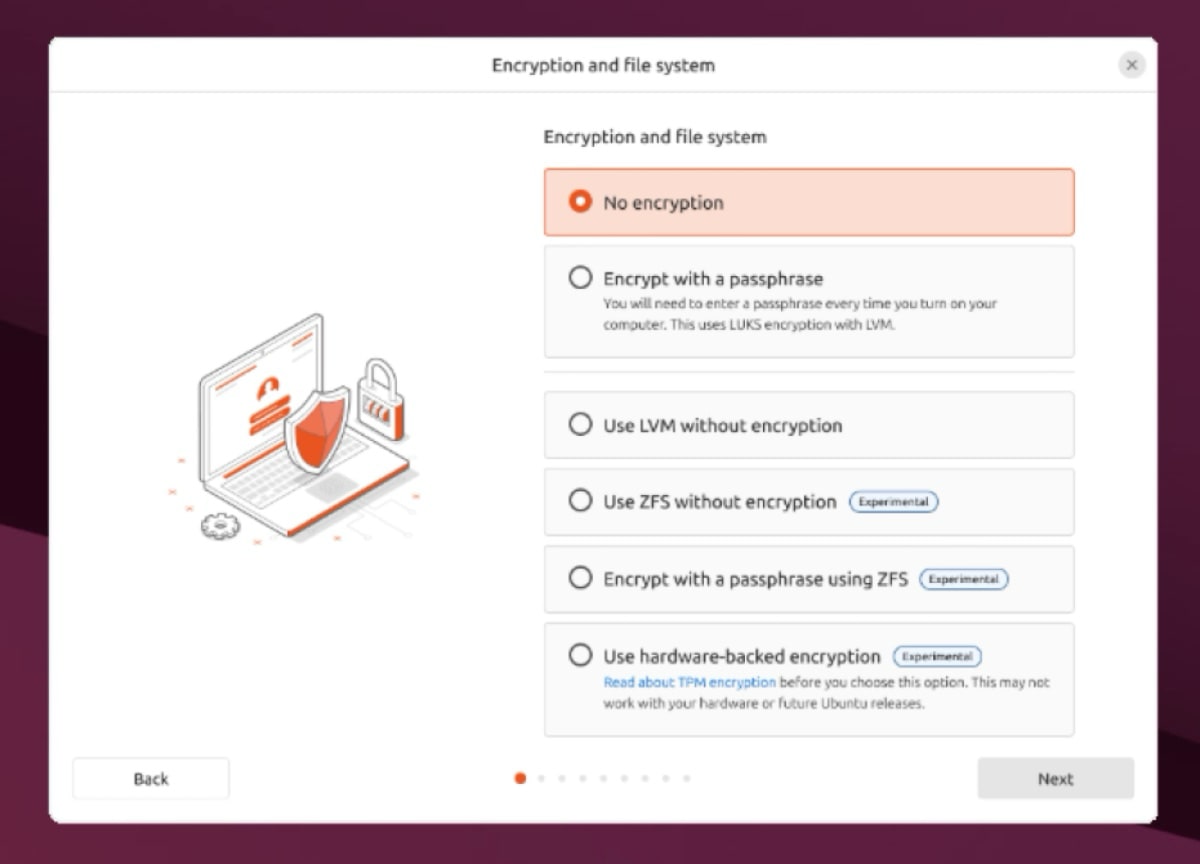This screenshot has width=1200, height=864.
Task: Open the Read about TPM encryption link
Action: point(689,683)
